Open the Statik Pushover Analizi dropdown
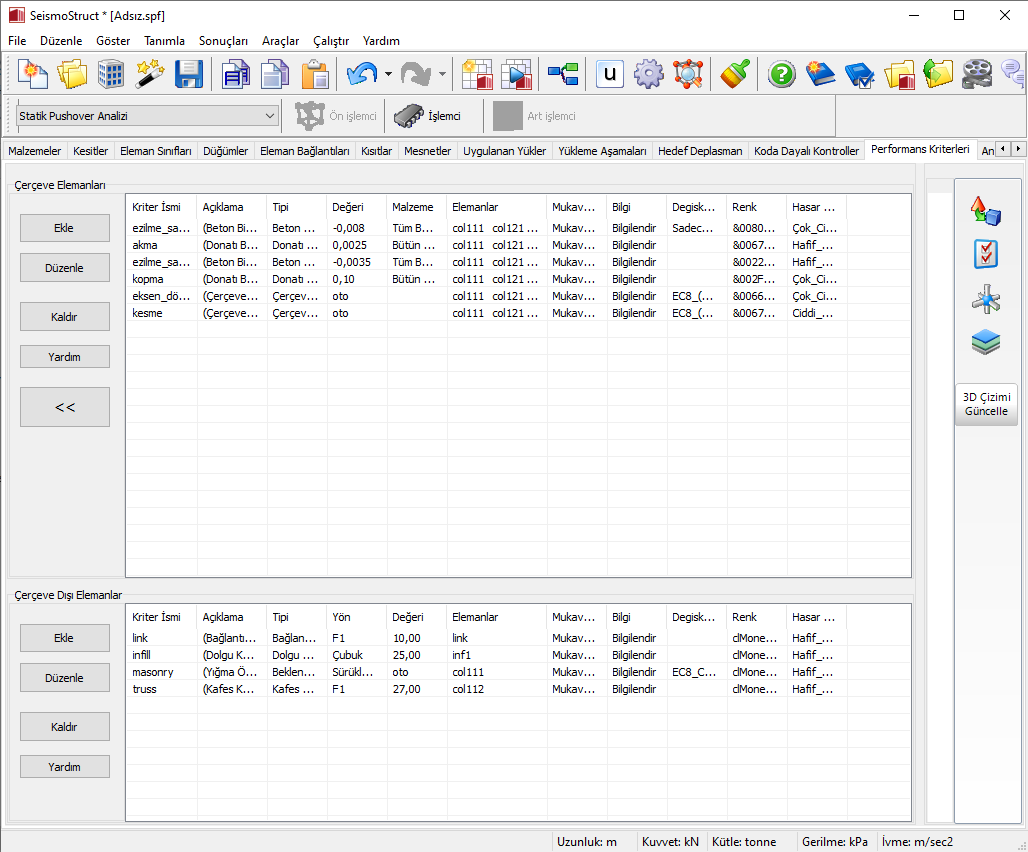The height and width of the screenshot is (852, 1028). [147, 116]
